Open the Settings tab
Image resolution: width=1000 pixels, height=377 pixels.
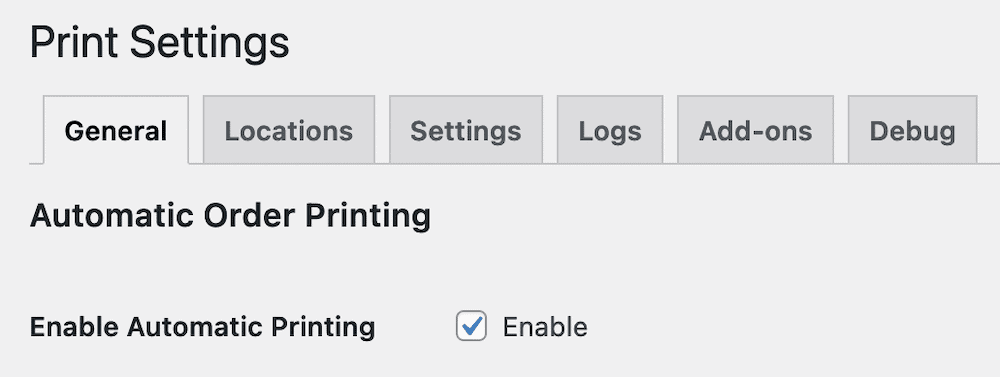click(466, 130)
